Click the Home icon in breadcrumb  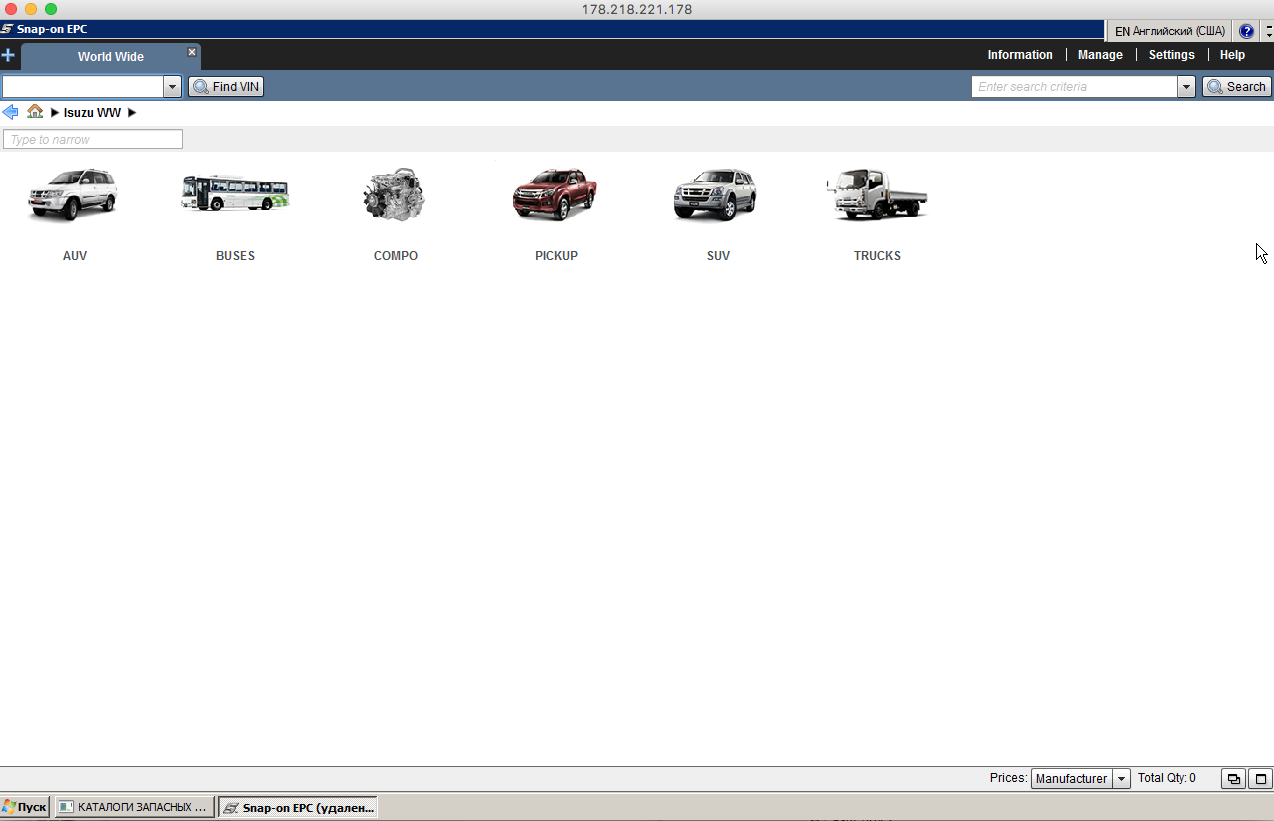point(35,112)
